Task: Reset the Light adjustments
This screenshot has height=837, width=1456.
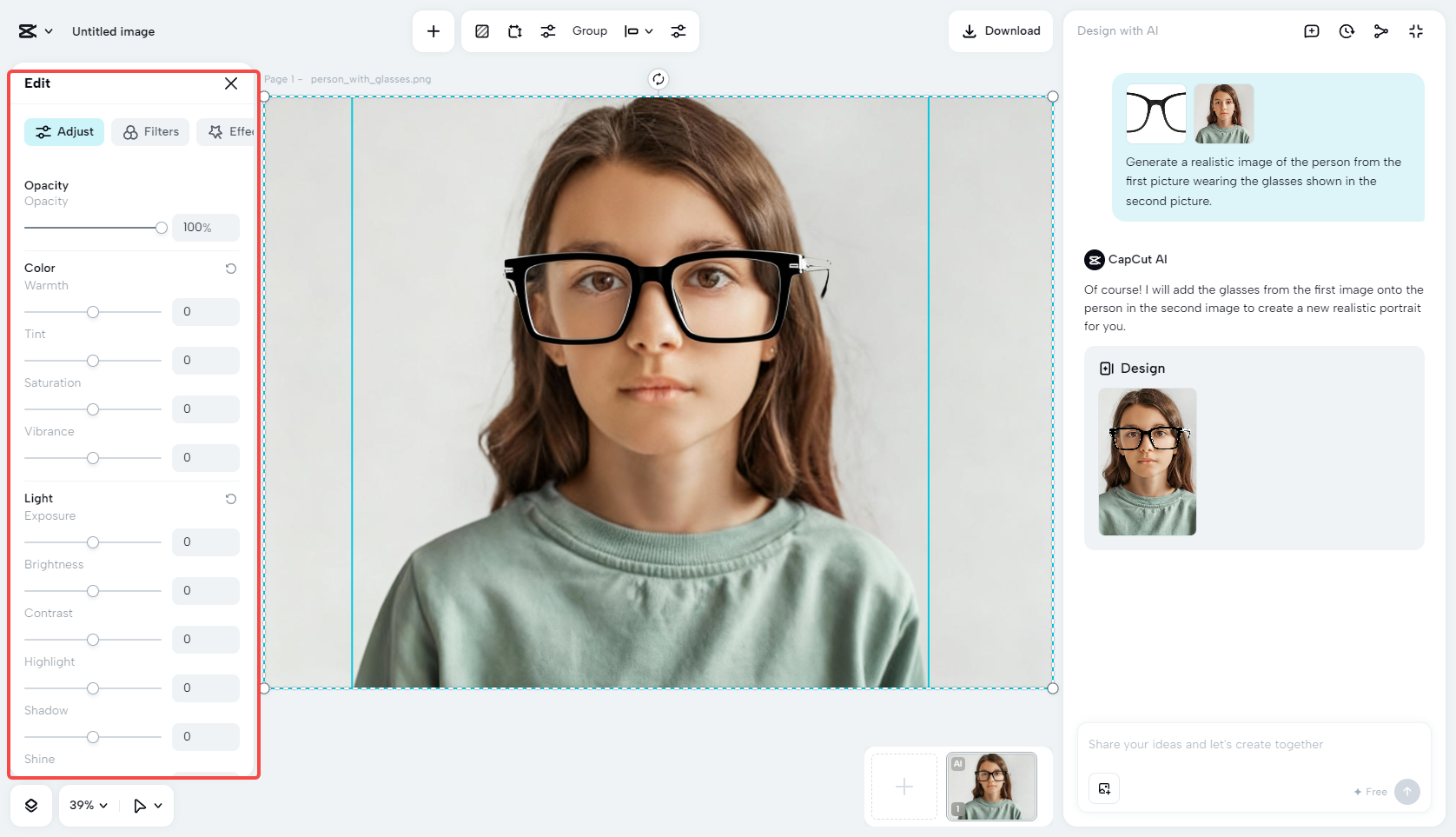Action: coord(231,499)
